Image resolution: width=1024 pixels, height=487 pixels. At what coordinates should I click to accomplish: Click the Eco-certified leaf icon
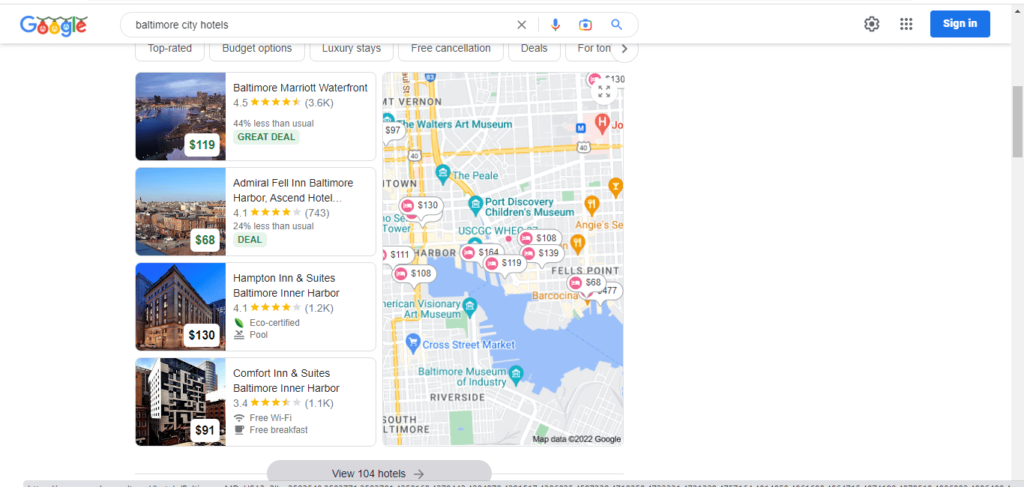[239, 322]
